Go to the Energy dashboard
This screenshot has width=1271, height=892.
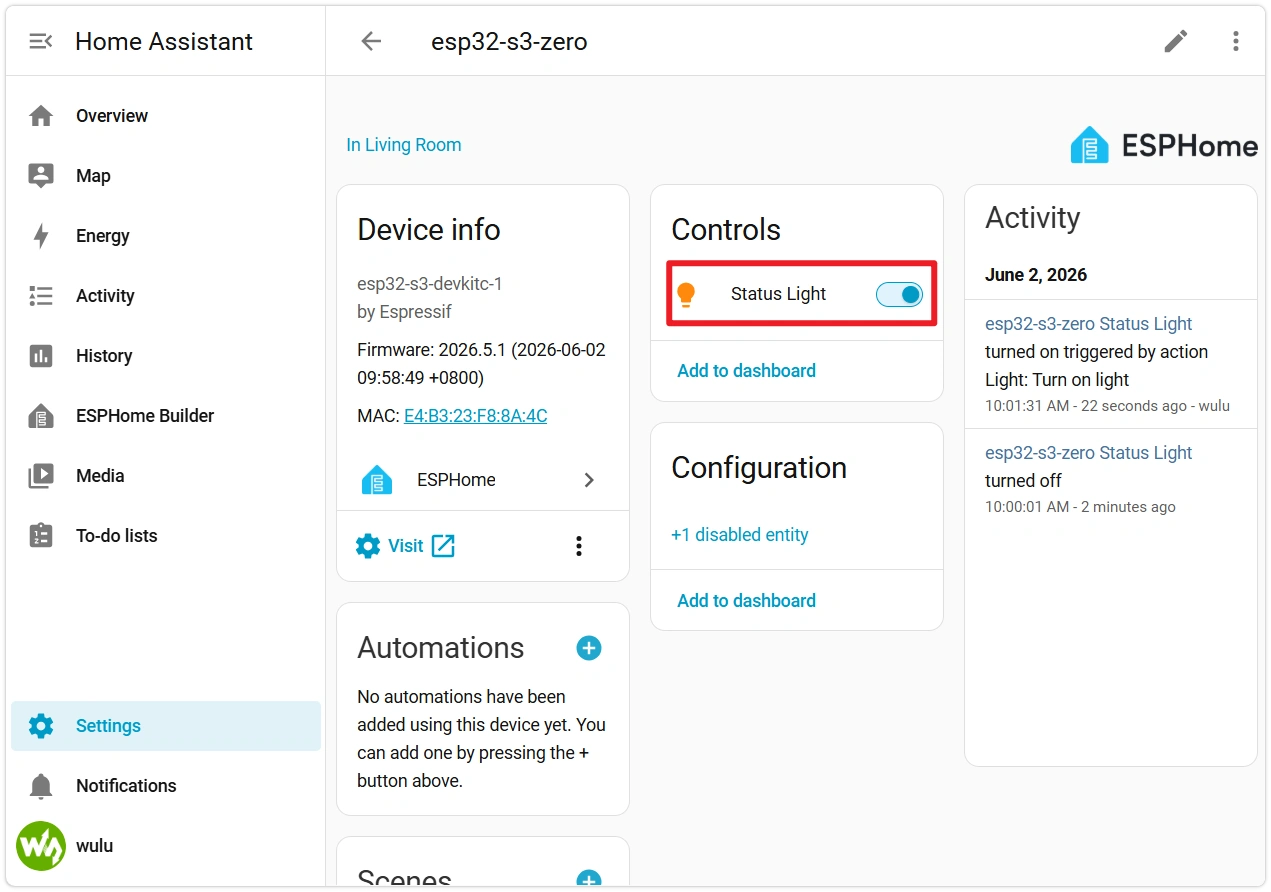pos(166,236)
